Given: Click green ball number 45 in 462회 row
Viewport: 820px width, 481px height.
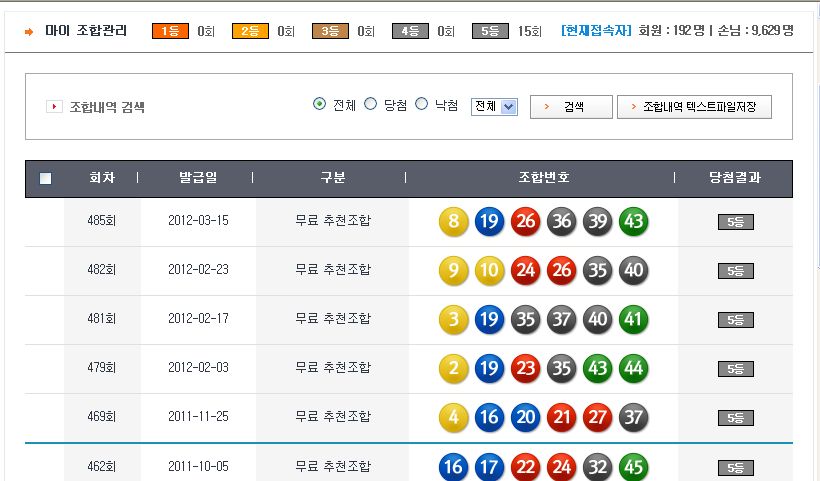Looking at the screenshot, I should (632, 467).
